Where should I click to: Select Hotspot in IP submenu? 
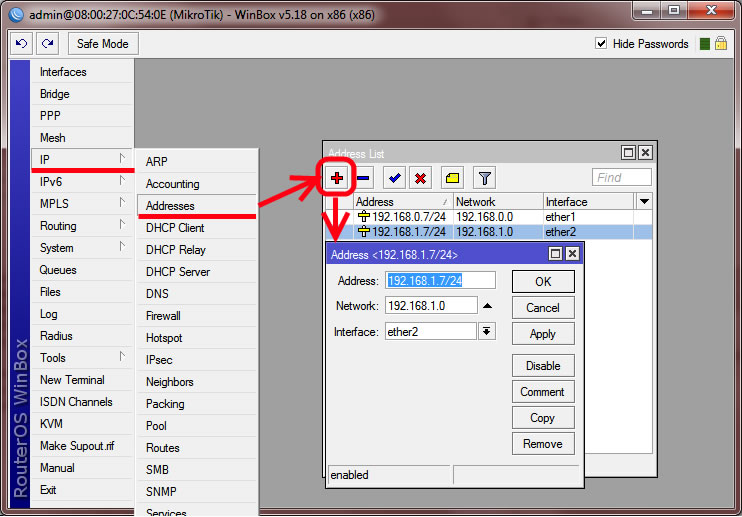coord(197,338)
